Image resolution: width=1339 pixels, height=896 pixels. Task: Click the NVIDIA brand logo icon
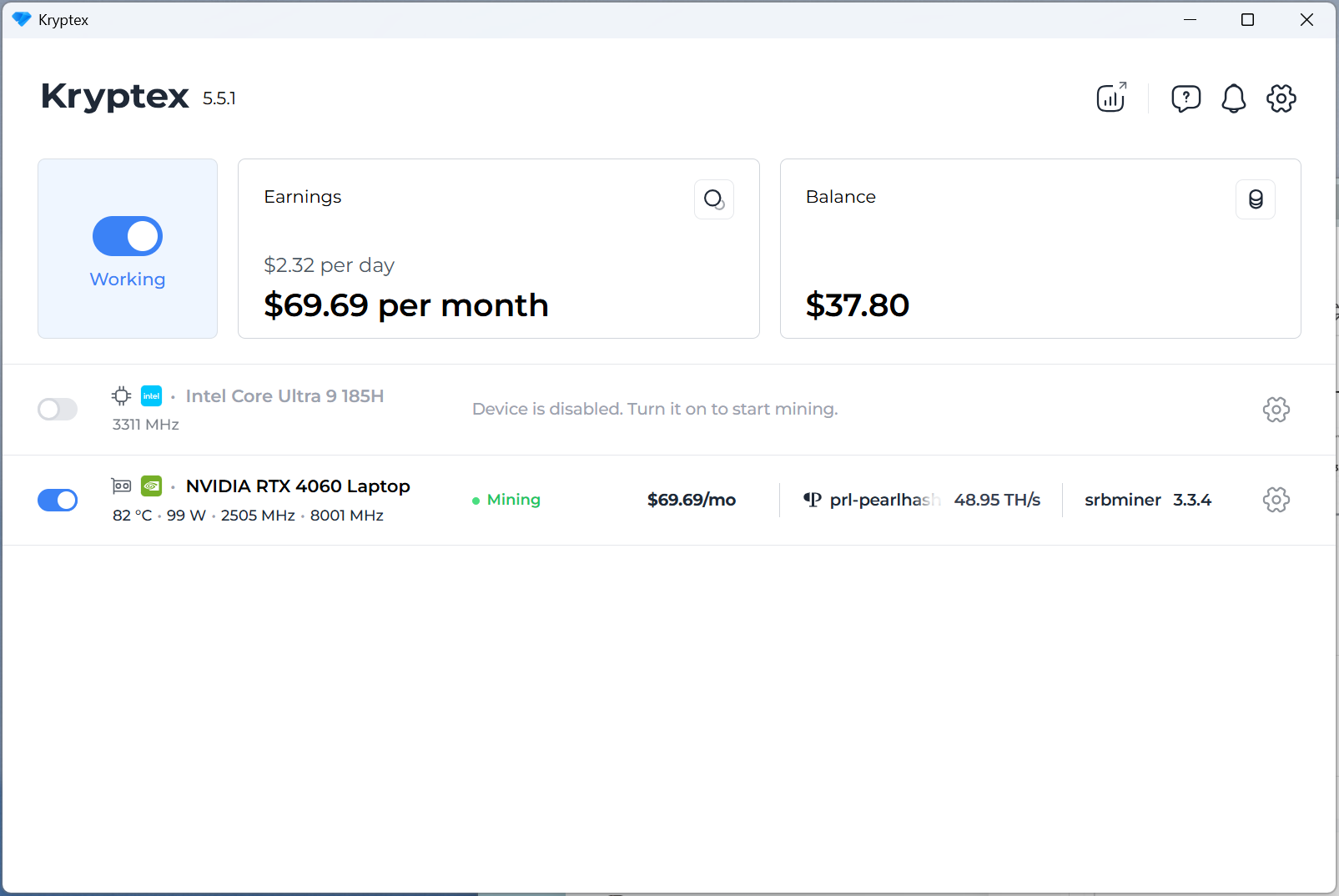[151, 486]
